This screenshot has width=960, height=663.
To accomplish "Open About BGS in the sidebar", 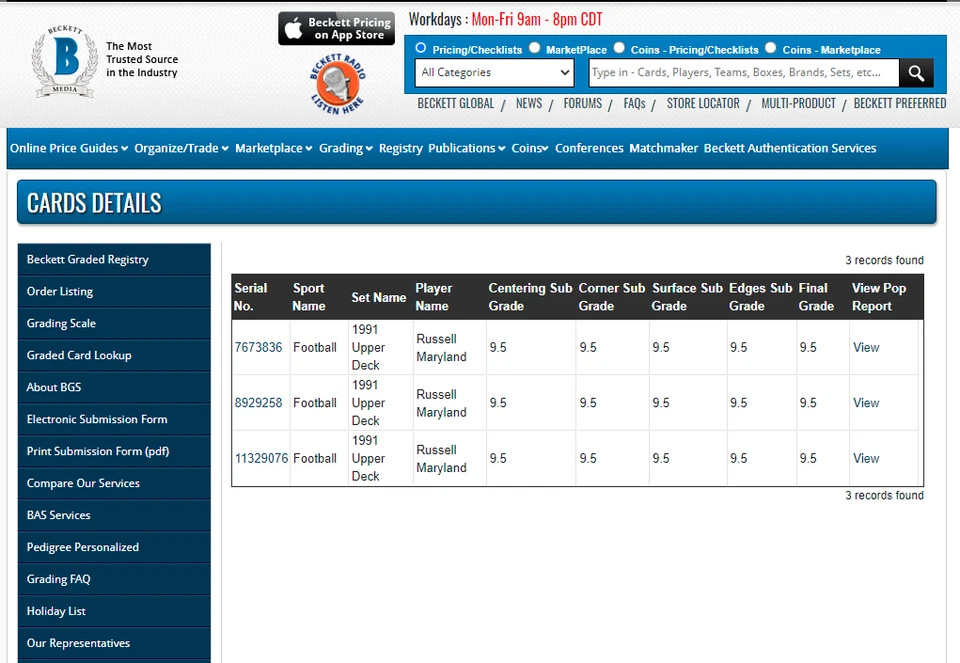I will pos(114,387).
